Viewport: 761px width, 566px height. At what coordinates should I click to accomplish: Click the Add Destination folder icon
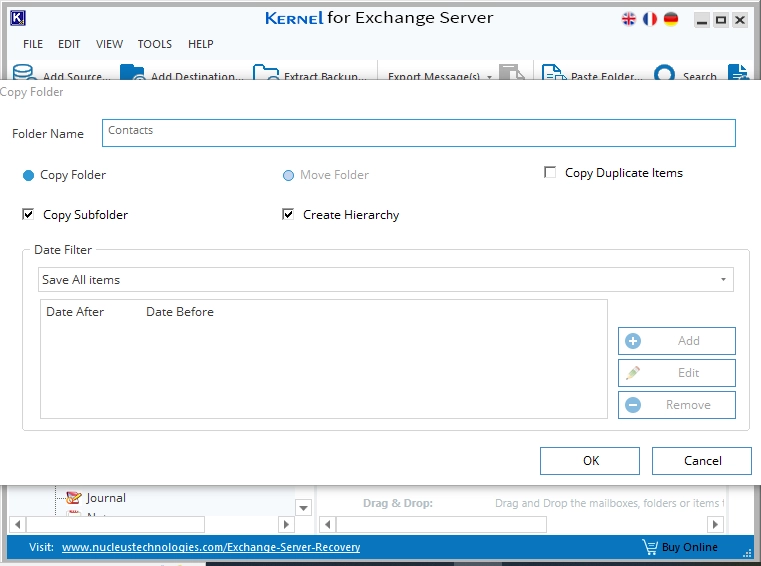coord(132,72)
